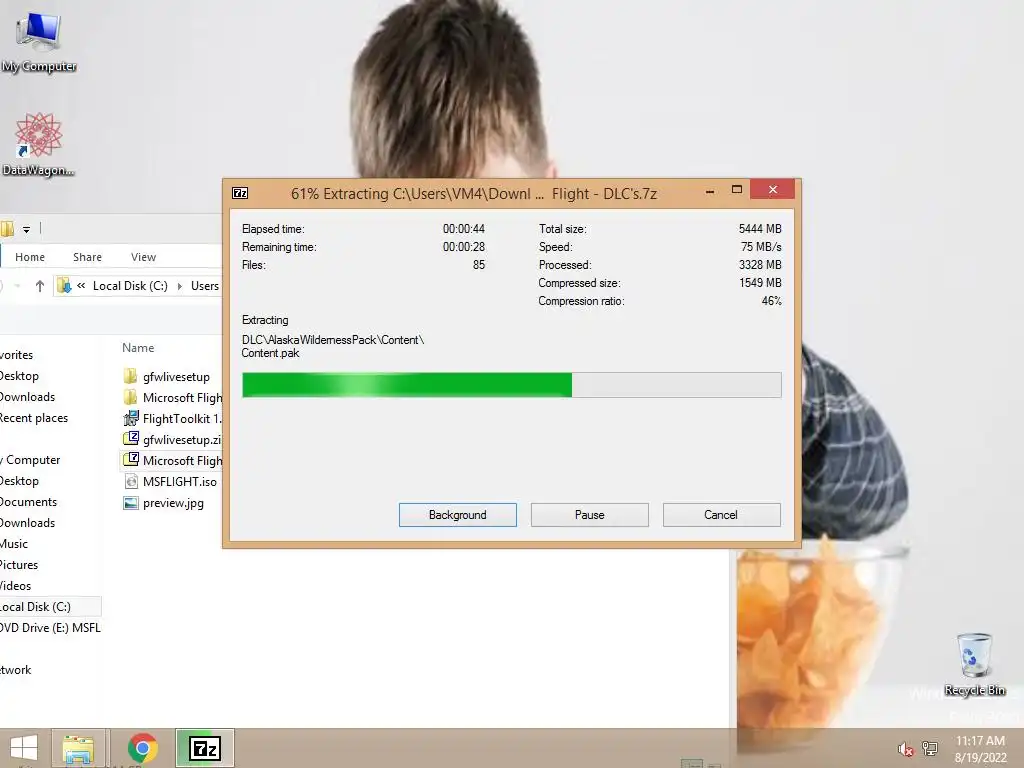Open the Share ribbon tab in Explorer

click(x=88, y=257)
